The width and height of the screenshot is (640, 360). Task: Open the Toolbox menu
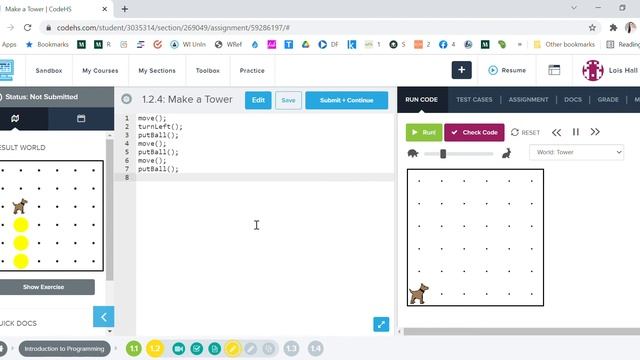pos(207,71)
